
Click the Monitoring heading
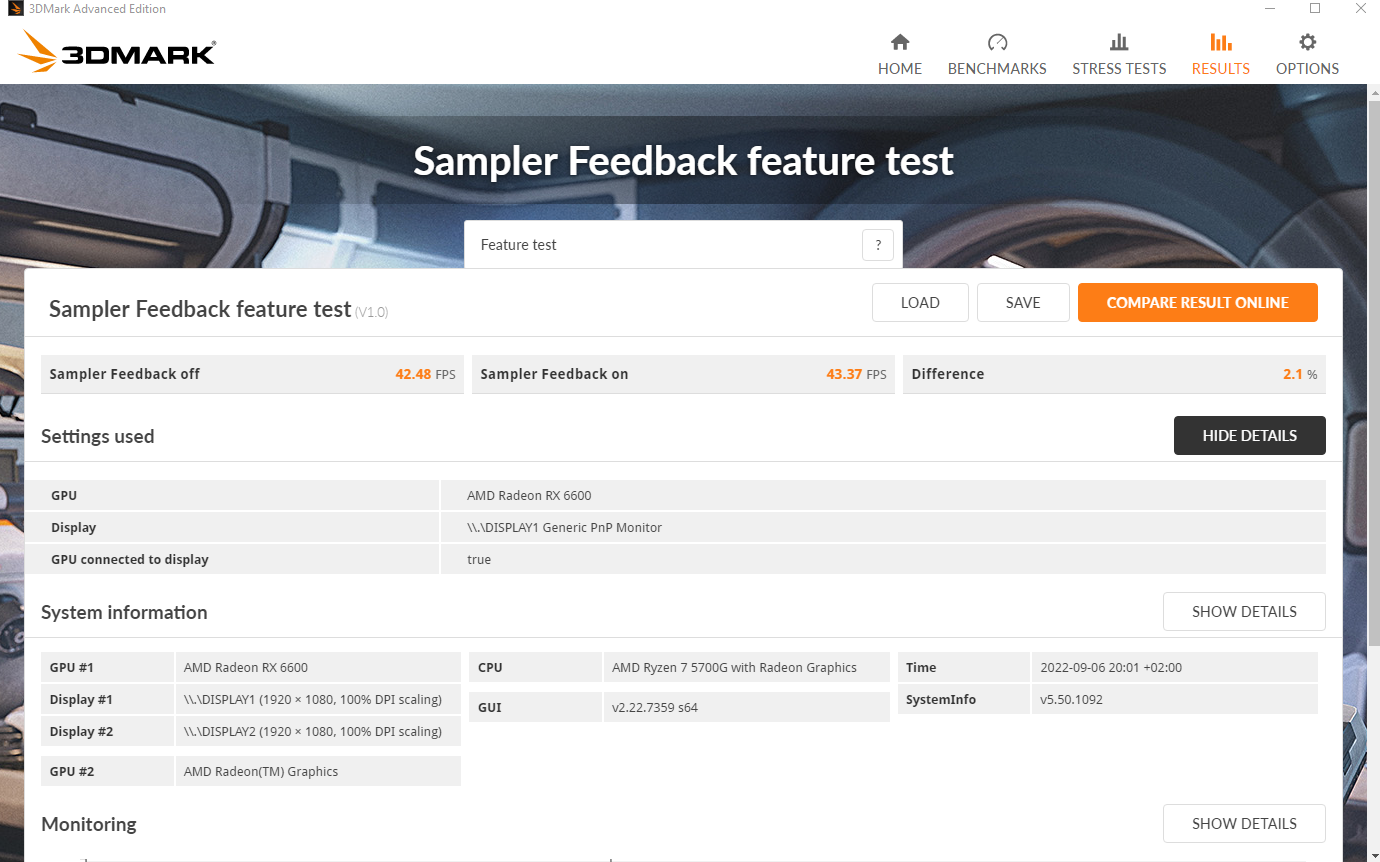[x=89, y=824]
